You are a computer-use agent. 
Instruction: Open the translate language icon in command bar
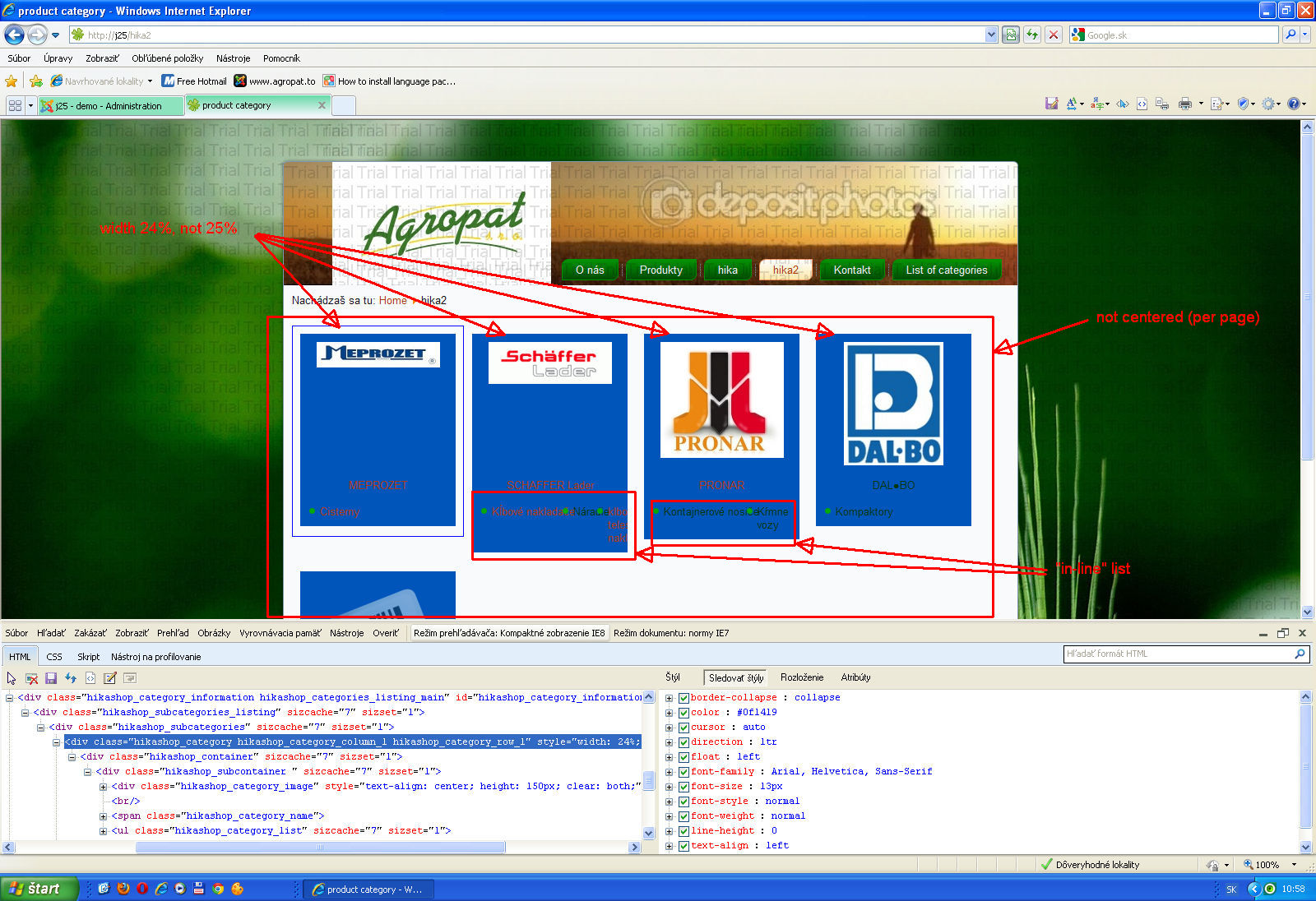pos(1098,104)
